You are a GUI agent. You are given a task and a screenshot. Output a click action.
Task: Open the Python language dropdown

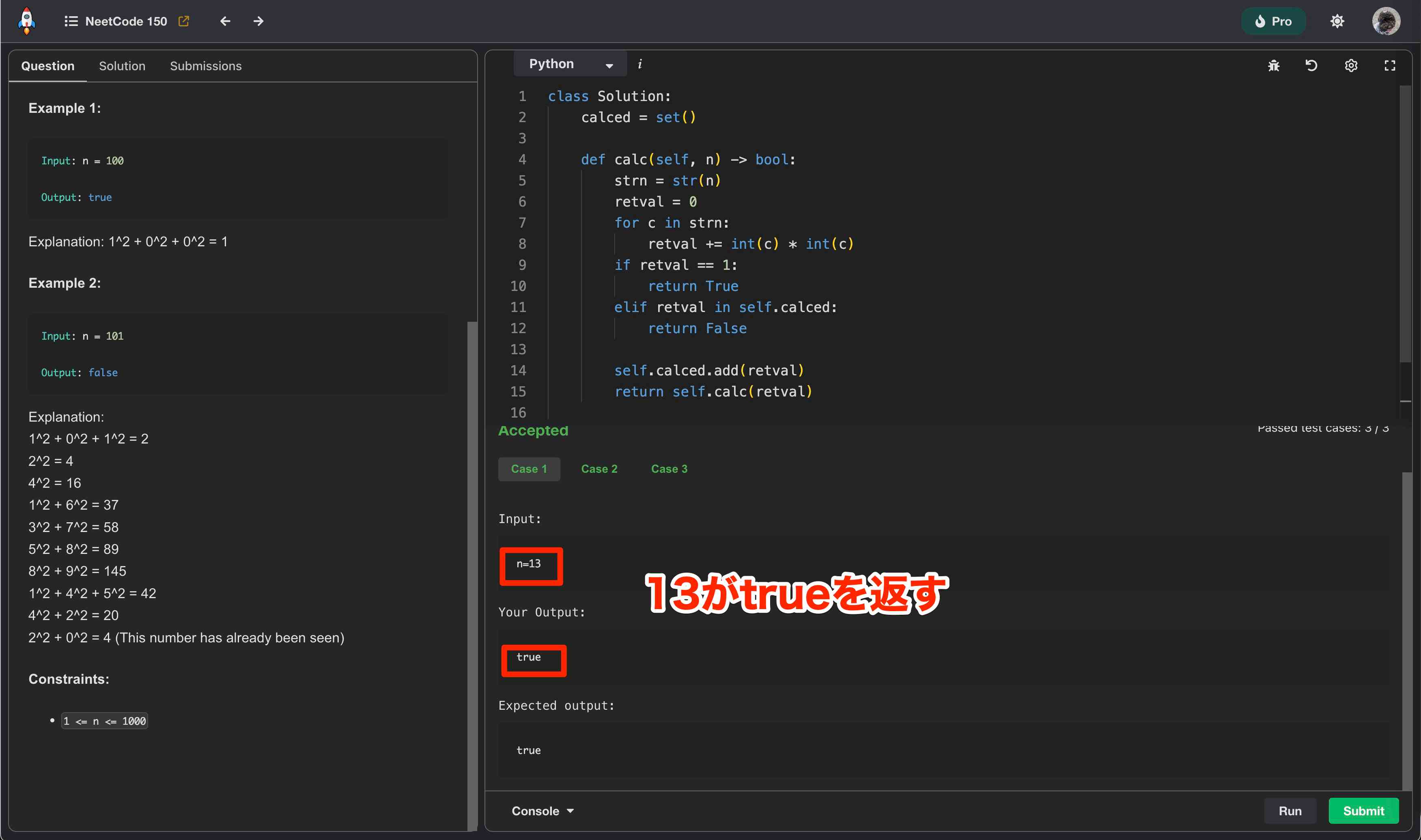click(570, 64)
